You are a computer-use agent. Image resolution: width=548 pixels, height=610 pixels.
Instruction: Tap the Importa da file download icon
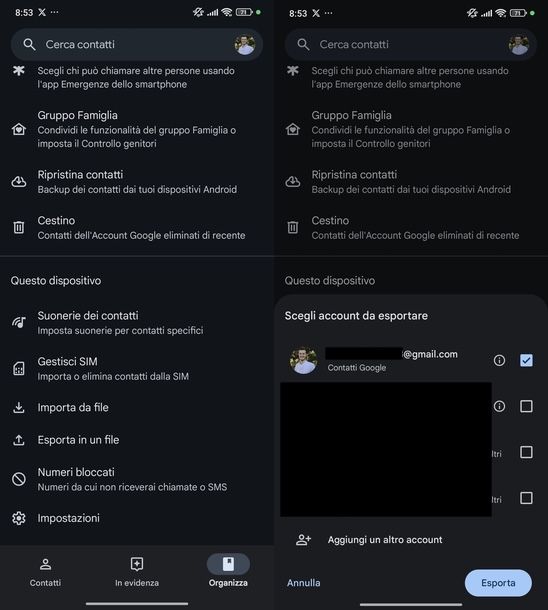click(x=19, y=407)
